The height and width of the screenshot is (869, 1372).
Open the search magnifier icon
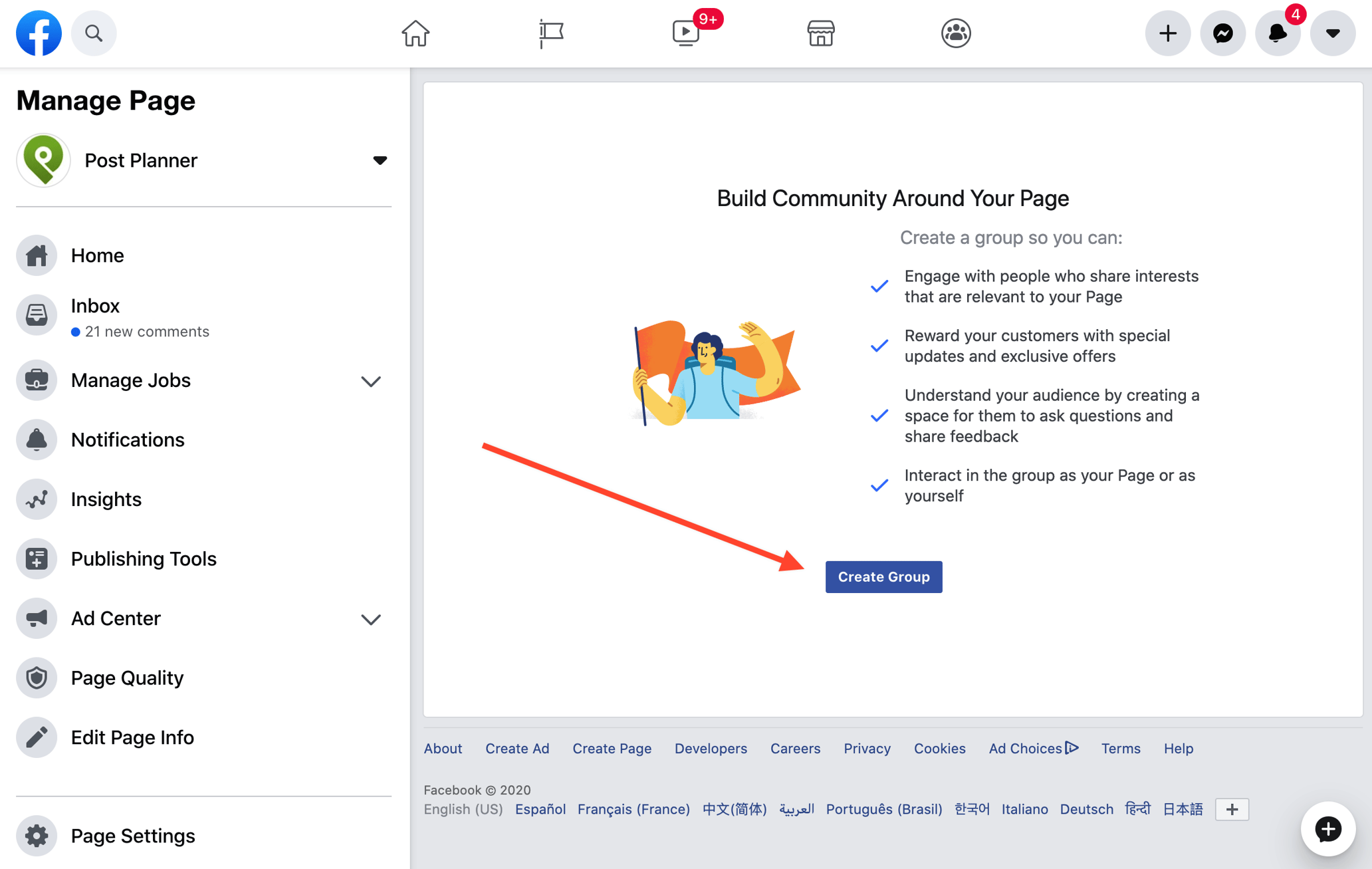pyautogui.click(x=94, y=33)
